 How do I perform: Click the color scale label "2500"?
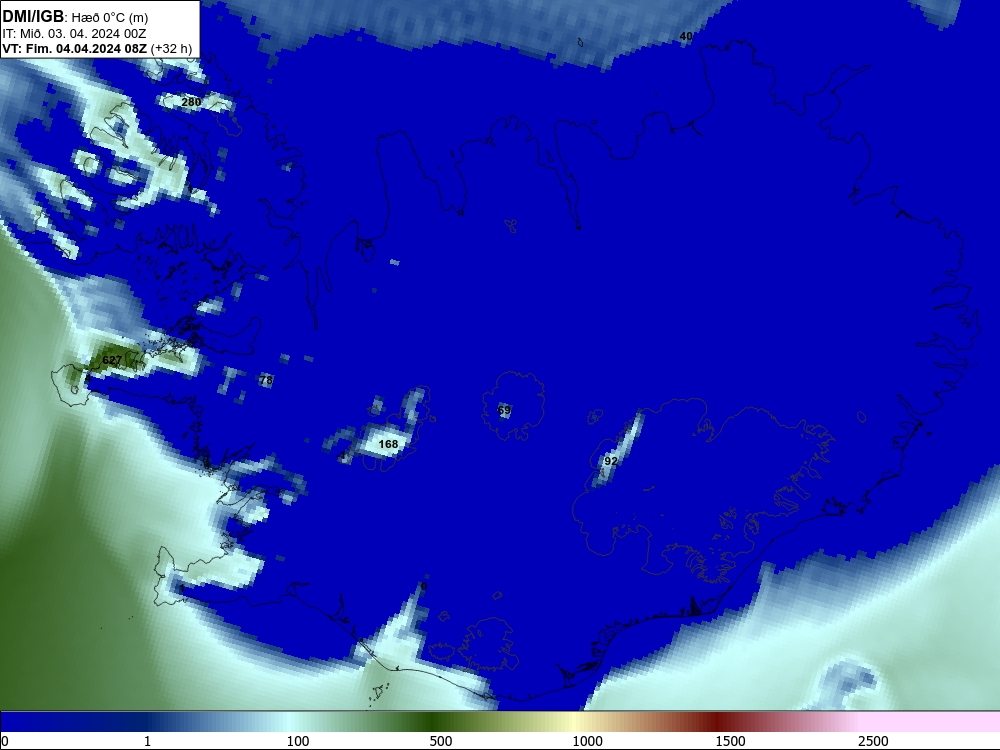tap(873, 741)
